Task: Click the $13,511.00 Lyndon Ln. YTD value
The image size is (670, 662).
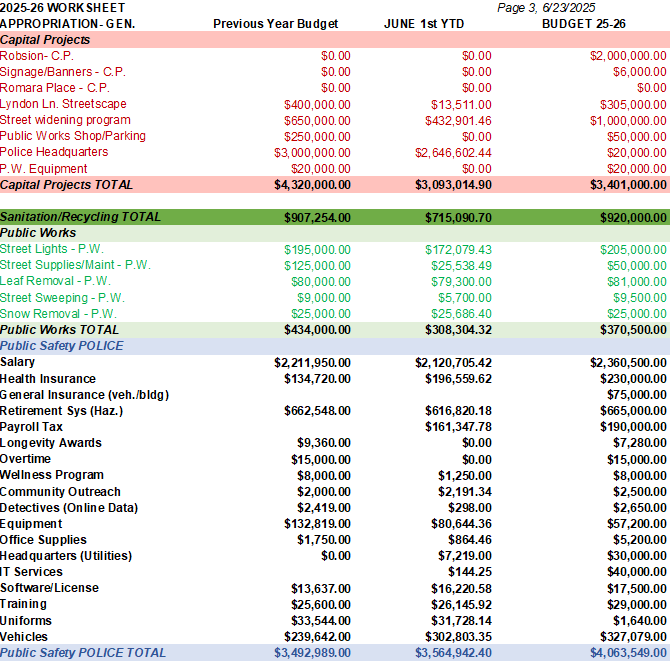Action: (x=461, y=105)
